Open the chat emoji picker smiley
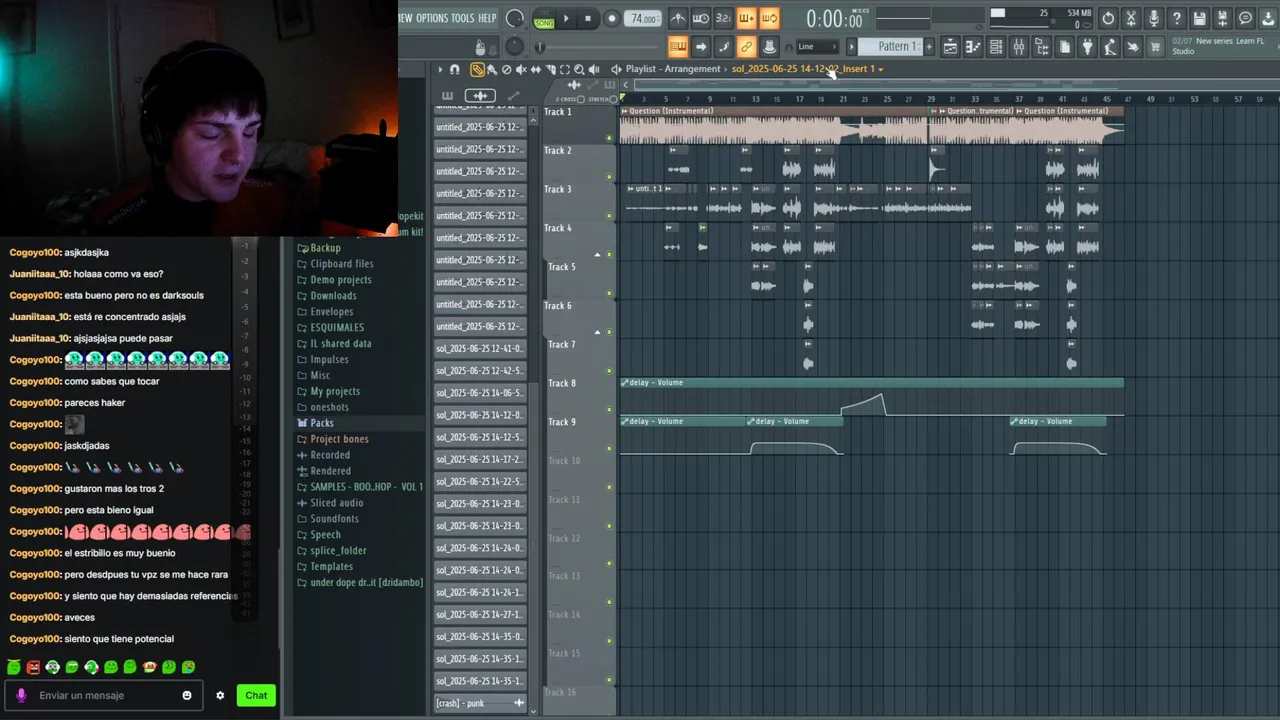Screen dimensions: 1280x720 pyautogui.click(x=187, y=695)
